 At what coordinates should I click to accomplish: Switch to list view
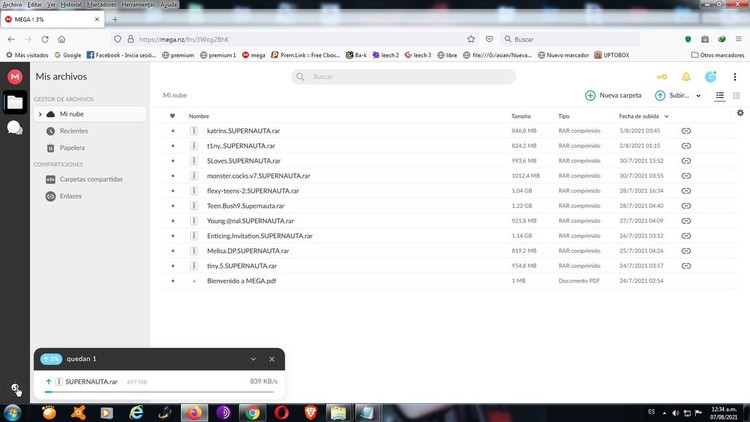720,95
